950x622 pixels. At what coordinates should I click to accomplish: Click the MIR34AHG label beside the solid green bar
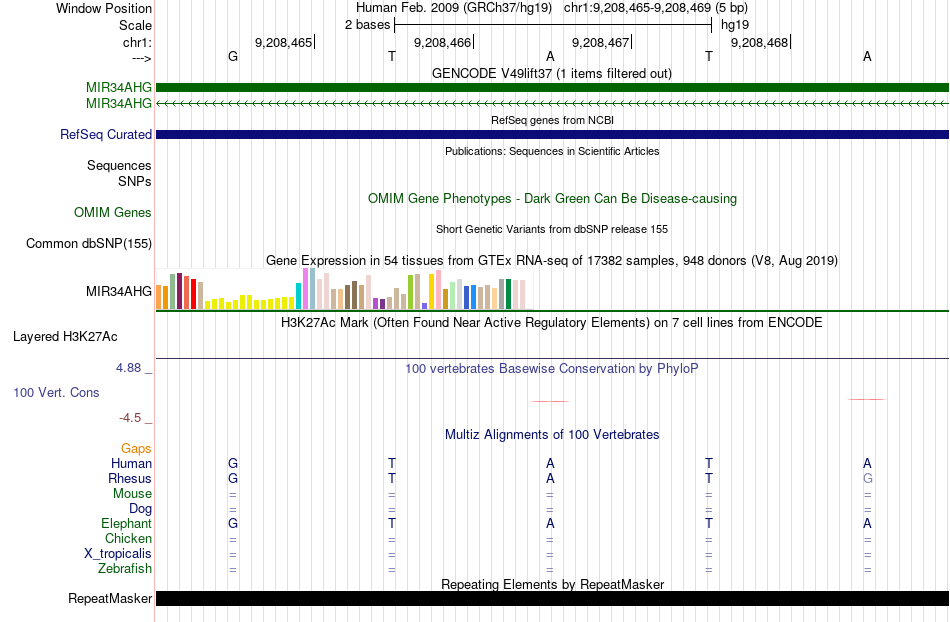[x=119, y=88]
